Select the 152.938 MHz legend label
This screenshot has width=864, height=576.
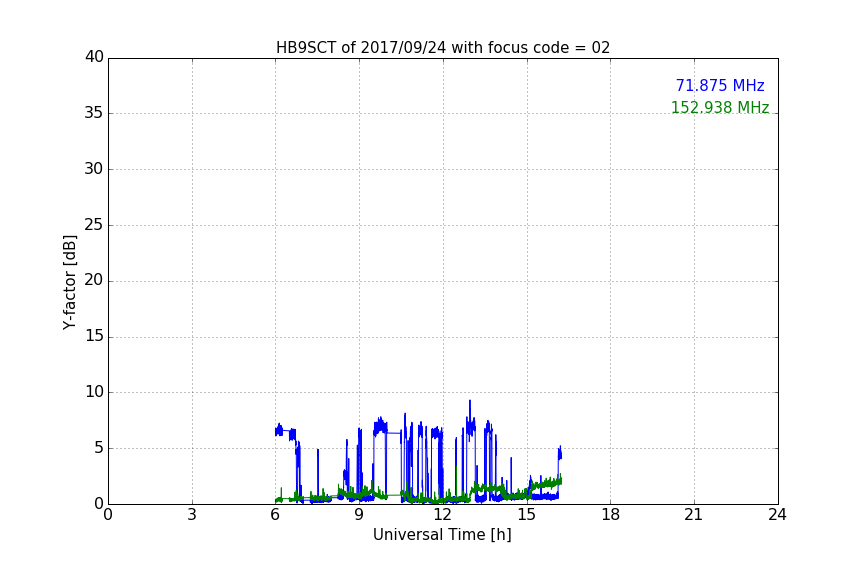[x=720, y=107]
